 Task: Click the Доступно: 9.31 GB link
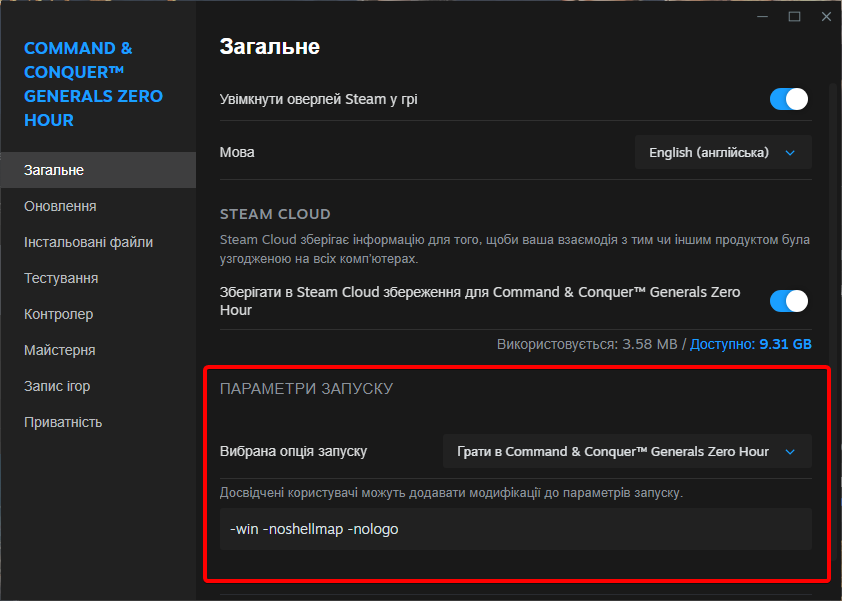(751, 344)
